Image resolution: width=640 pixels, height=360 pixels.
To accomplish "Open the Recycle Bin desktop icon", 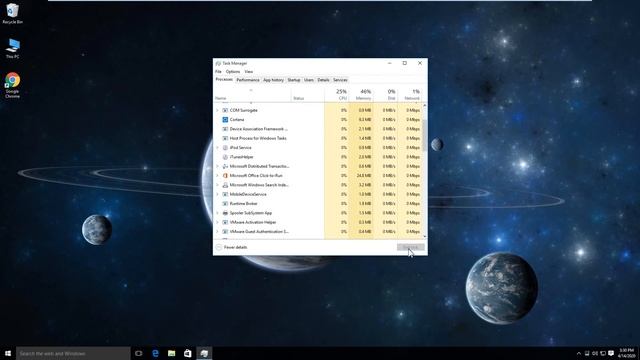I will [12, 13].
